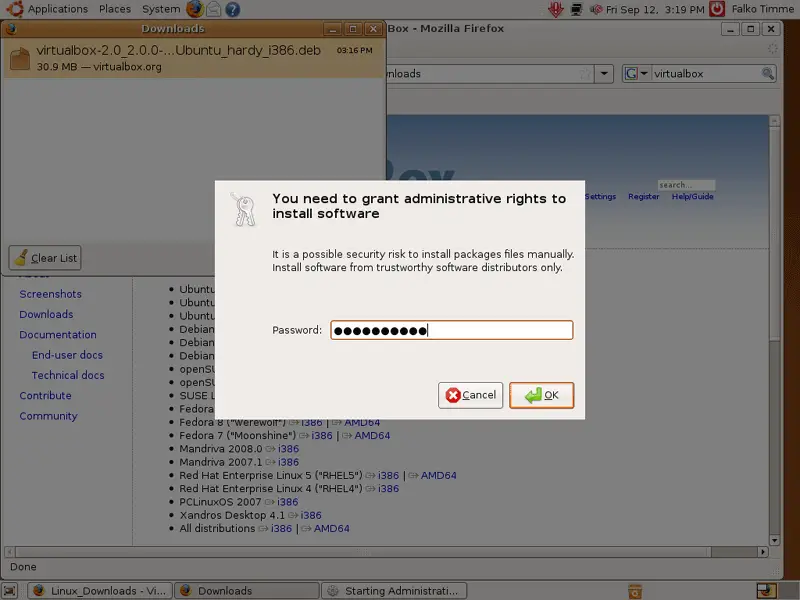Click the Settings link on VirtualBox page
Image resolution: width=800 pixels, height=600 pixels.
[601, 196]
